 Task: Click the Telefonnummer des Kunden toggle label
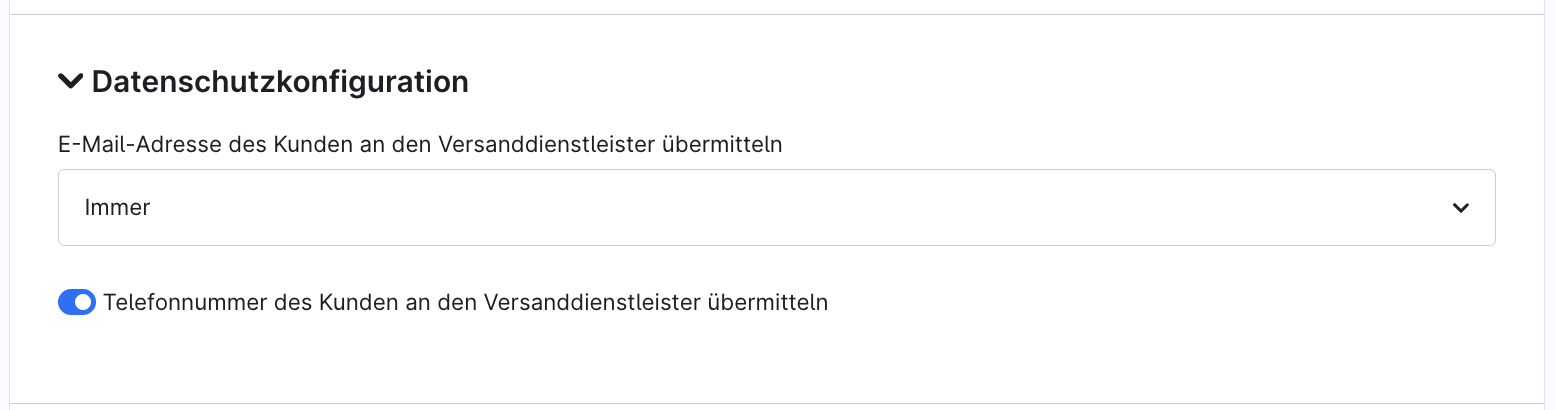pos(465,302)
